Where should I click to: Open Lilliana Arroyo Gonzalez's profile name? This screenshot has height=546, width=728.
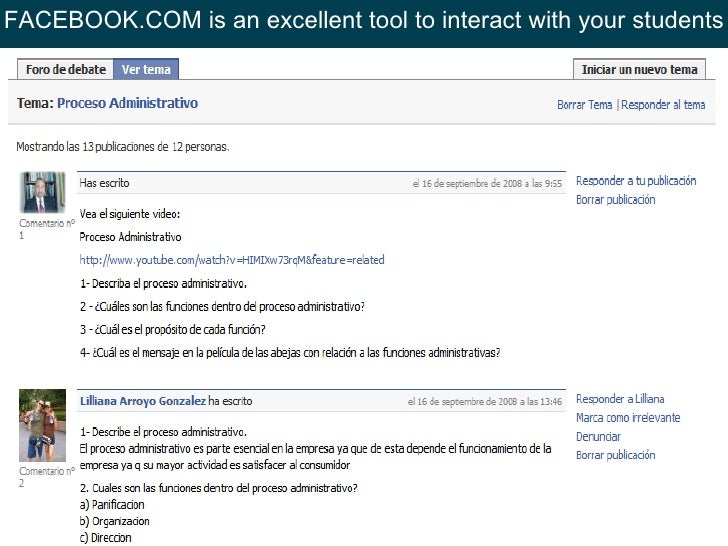(142, 400)
